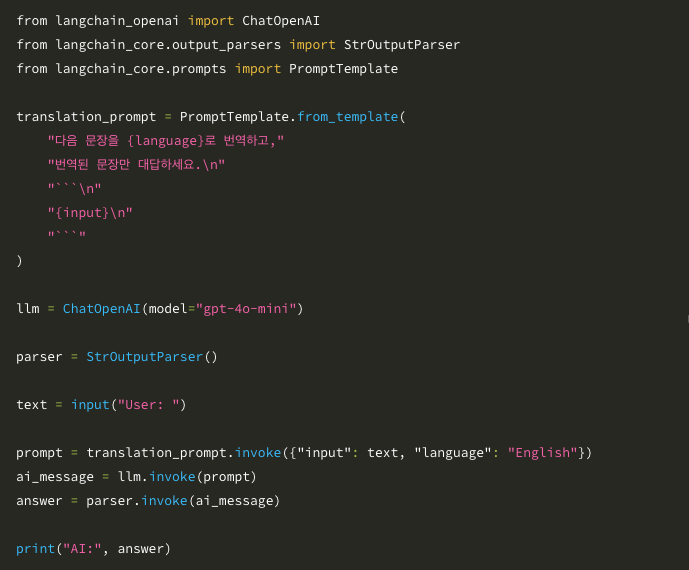689x570 pixels.
Task: Click the 'User: ' input prompt string
Action: click(148, 404)
